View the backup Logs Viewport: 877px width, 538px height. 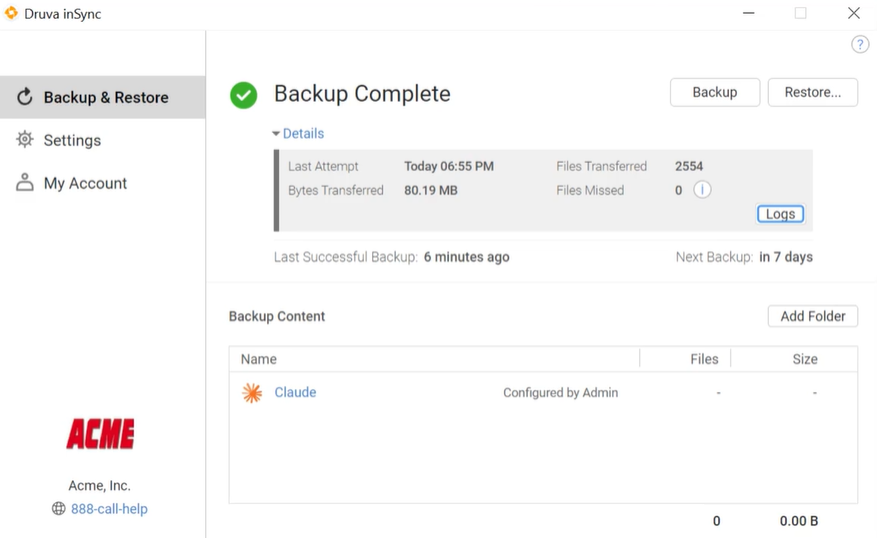[x=780, y=214]
